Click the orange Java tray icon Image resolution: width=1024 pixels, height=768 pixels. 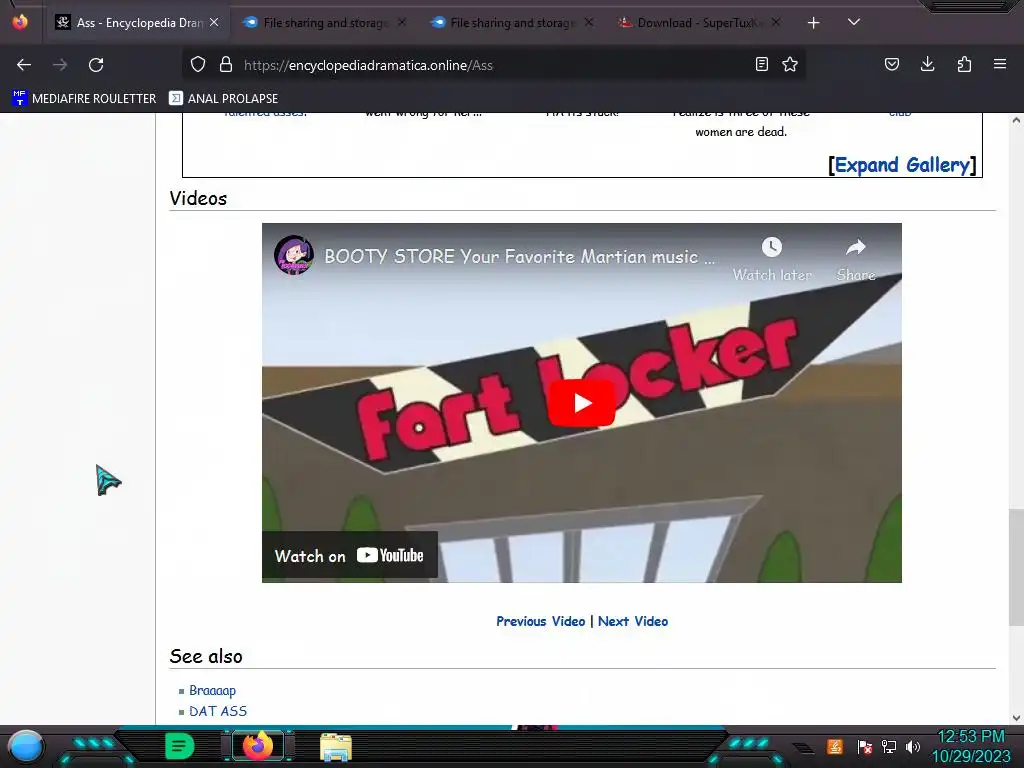point(835,746)
